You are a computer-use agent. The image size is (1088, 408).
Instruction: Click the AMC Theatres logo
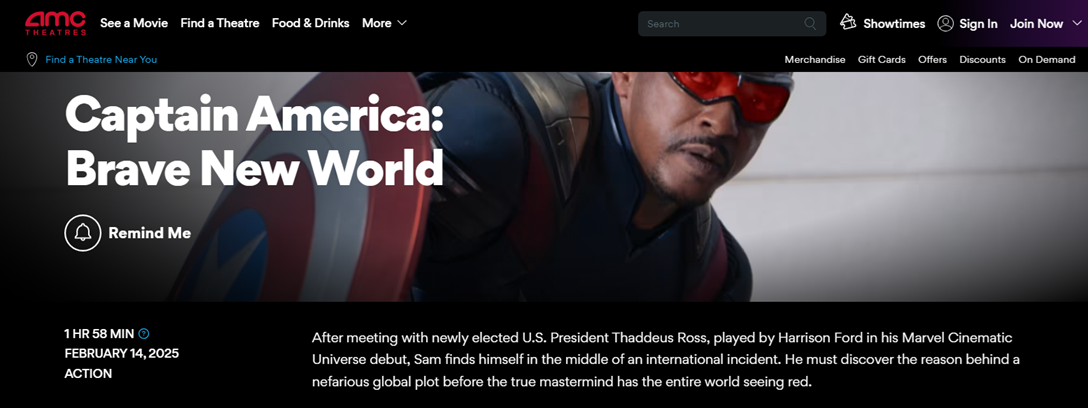(56, 23)
